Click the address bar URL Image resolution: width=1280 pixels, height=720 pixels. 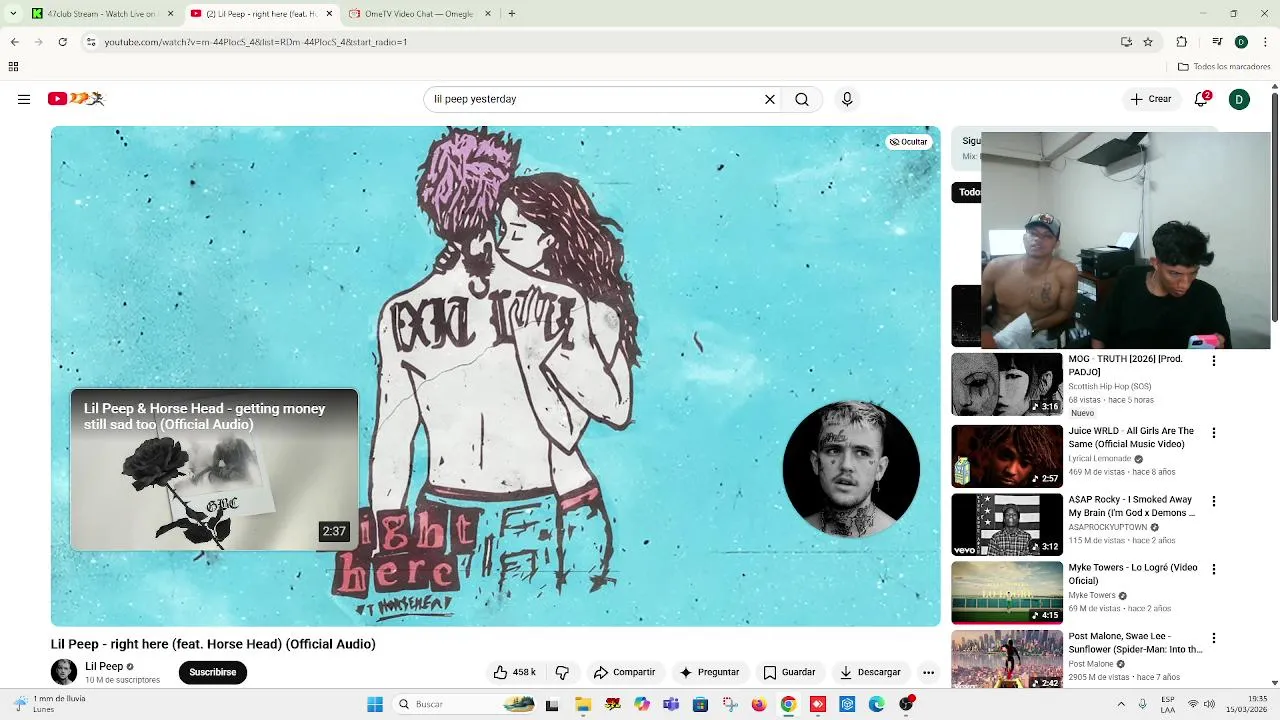255,42
